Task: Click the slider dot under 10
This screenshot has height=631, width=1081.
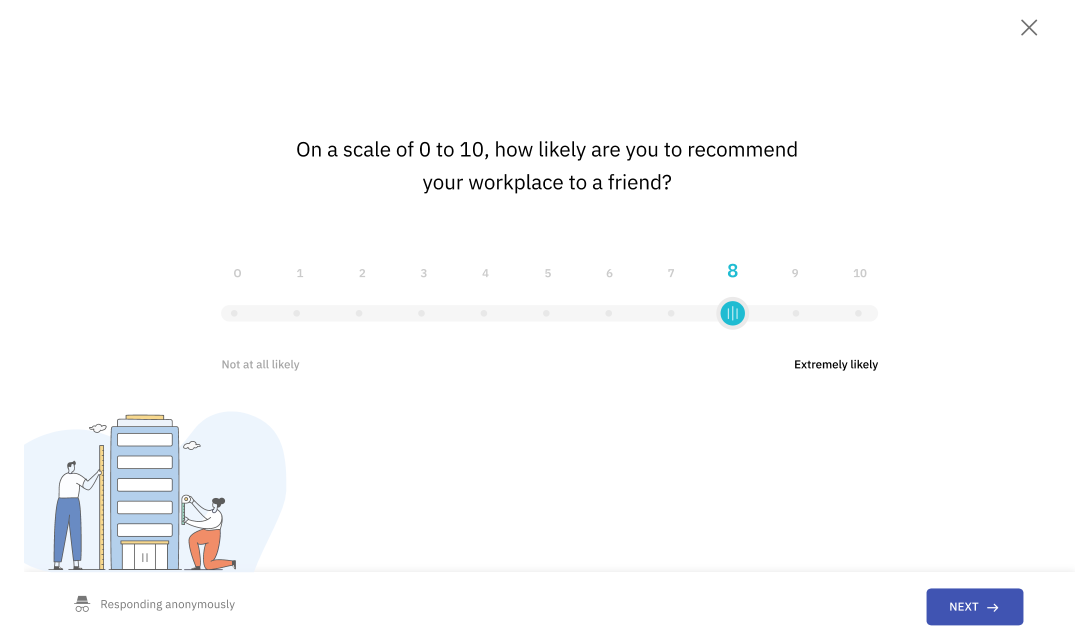Action: coord(858,313)
